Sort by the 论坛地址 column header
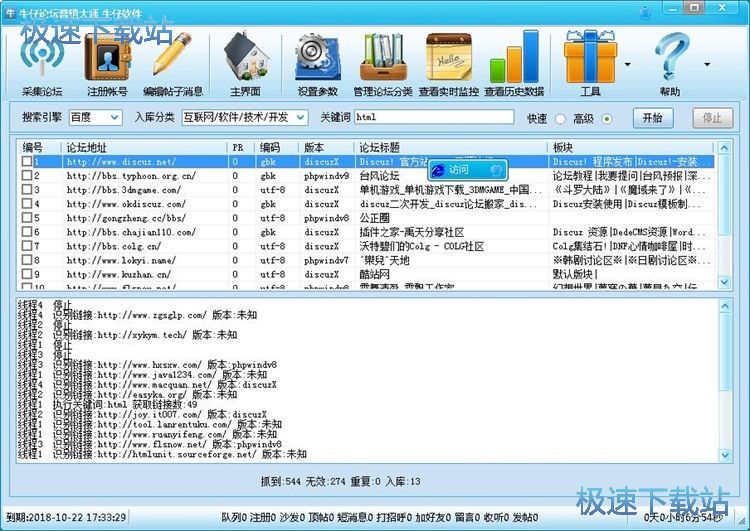750x531 pixels. pos(144,147)
